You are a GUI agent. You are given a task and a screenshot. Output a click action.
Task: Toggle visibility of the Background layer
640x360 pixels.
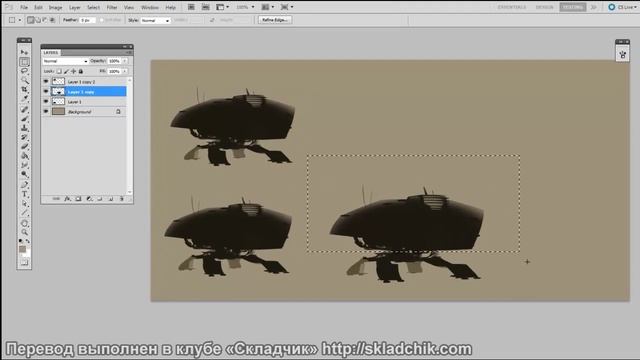coord(46,111)
